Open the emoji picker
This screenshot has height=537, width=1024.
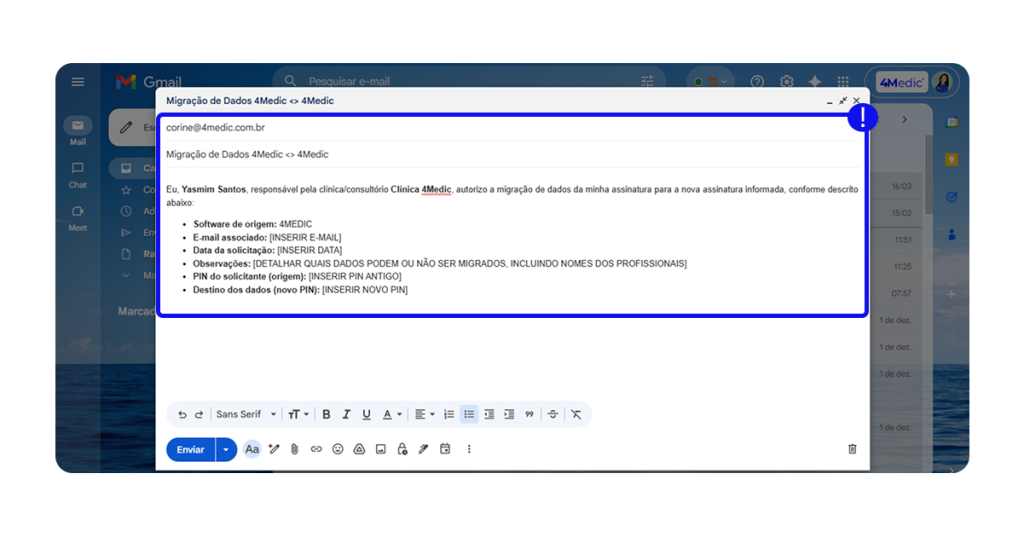point(338,449)
